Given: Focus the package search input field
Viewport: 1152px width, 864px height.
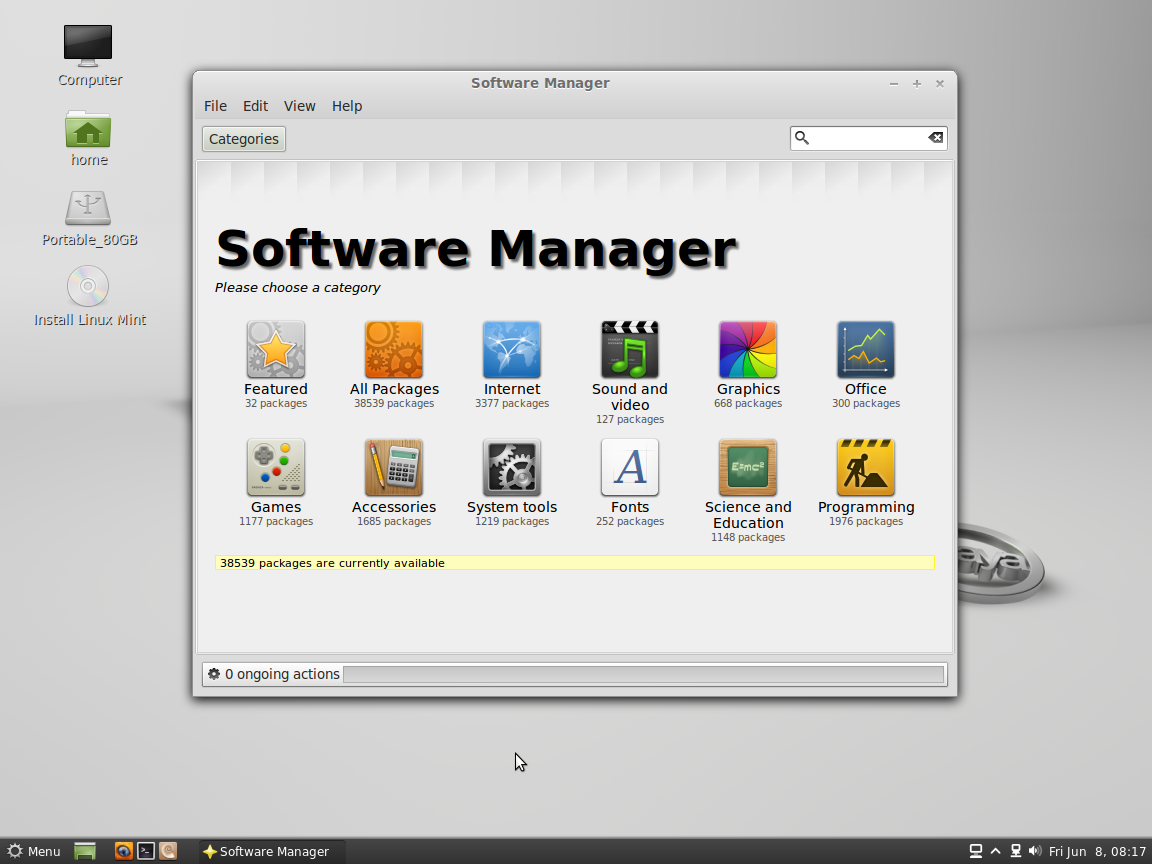Looking at the screenshot, I should [x=868, y=137].
